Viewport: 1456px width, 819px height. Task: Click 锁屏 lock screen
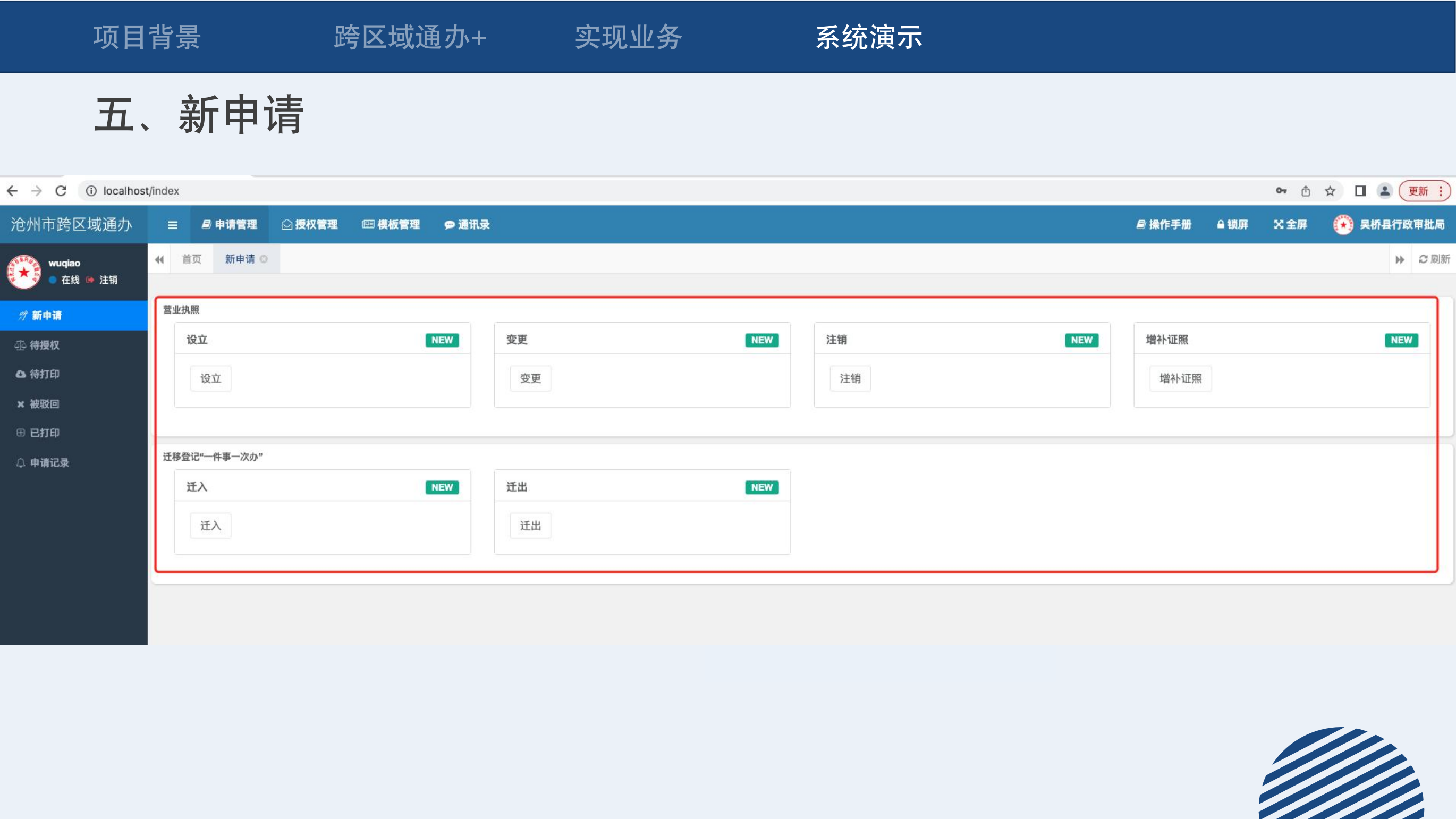(x=1232, y=225)
